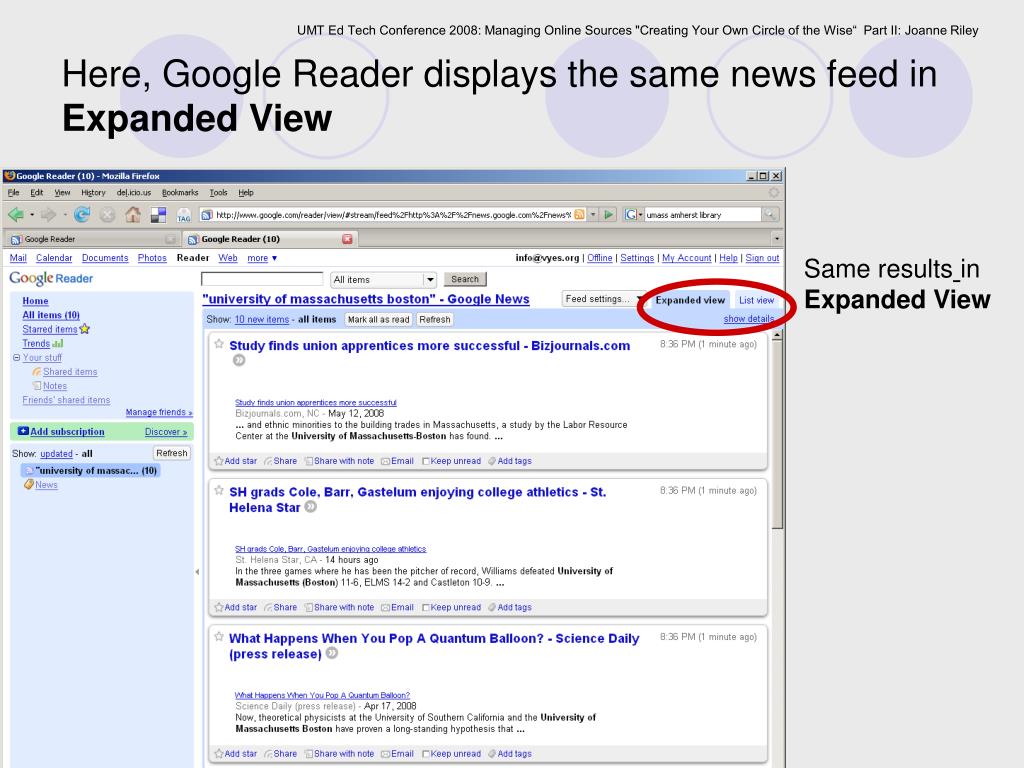
Task: Open the History menu
Action: (x=93, y=193)
